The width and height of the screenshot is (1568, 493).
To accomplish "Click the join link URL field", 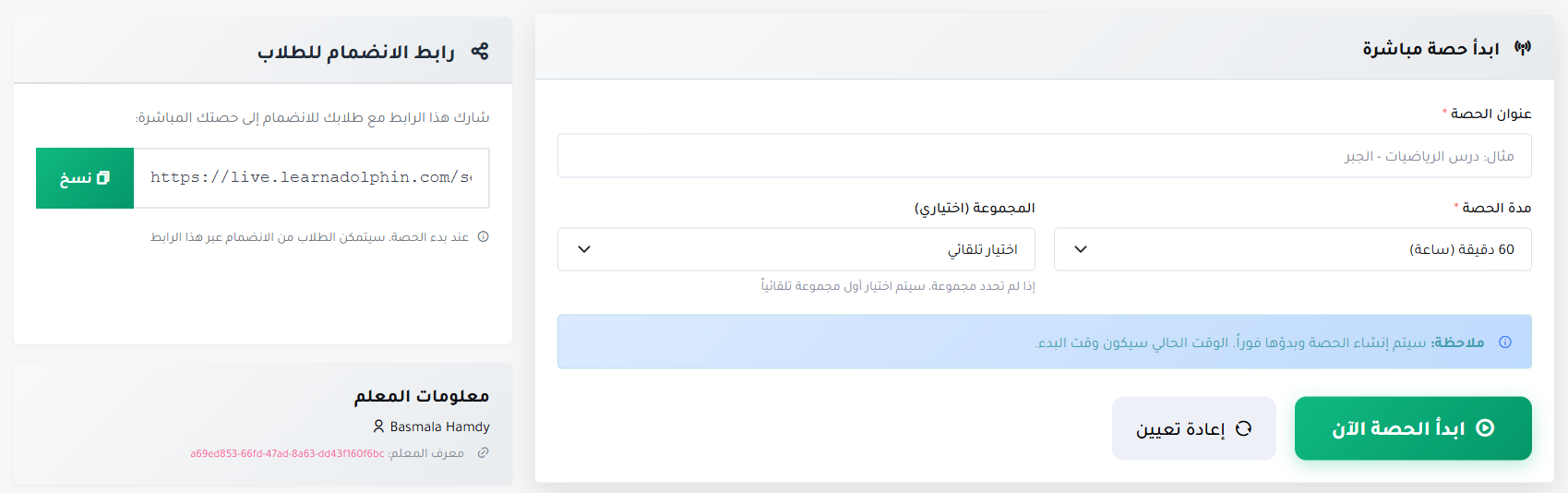I will point(311,178).
